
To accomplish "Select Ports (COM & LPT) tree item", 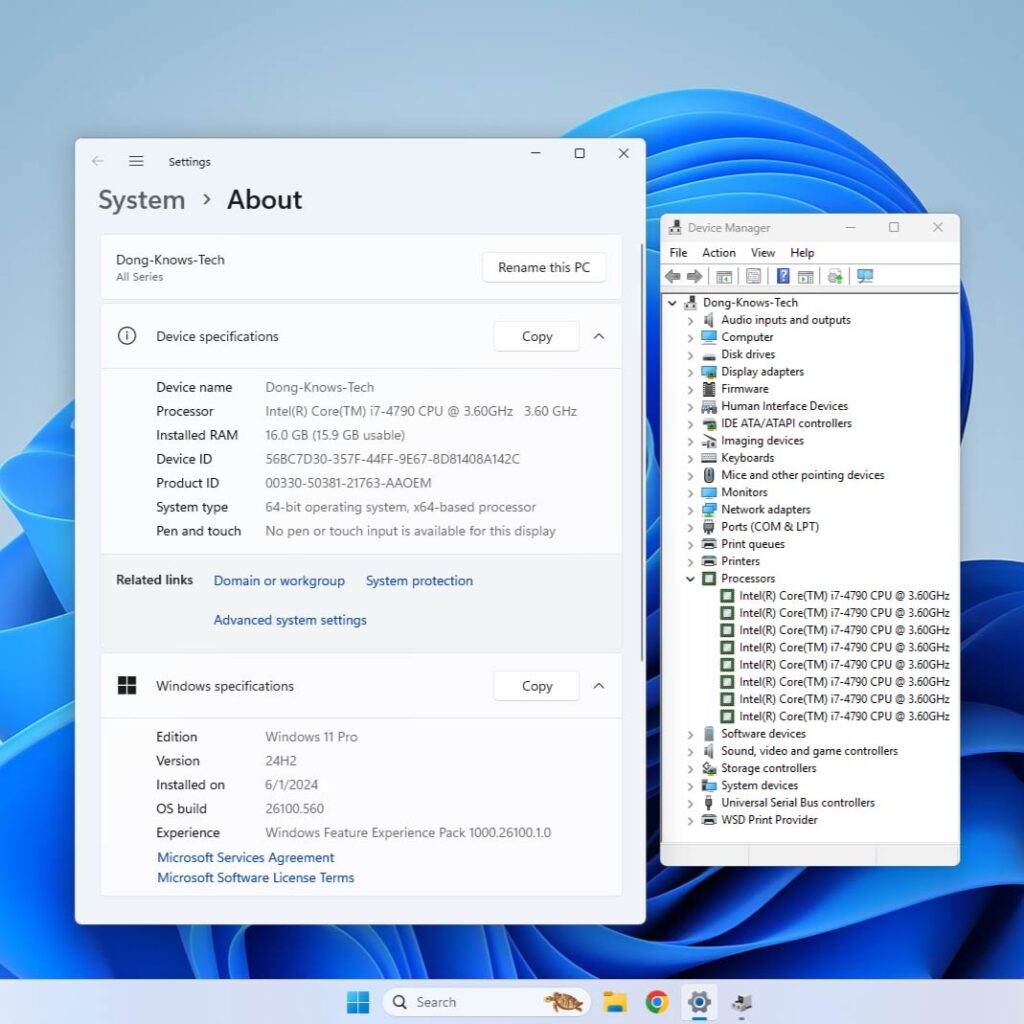I will (770, 526).
